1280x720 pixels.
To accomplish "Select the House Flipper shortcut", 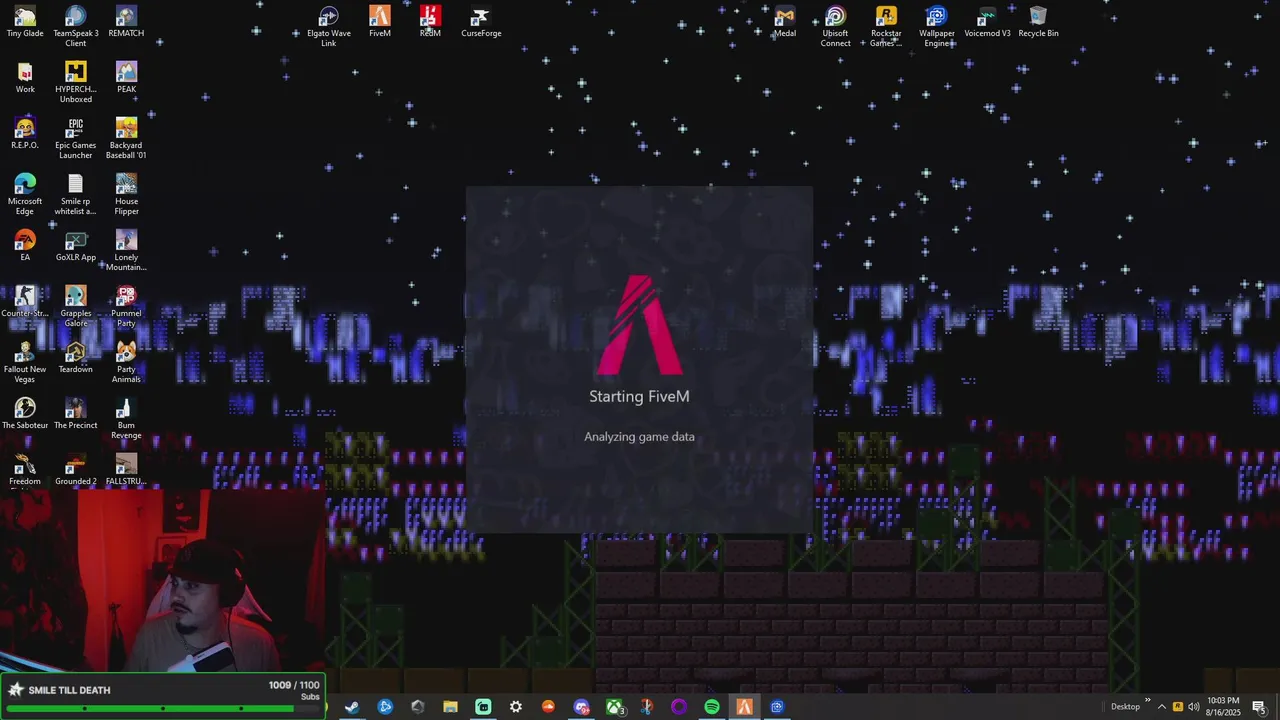I will (126, 194).
